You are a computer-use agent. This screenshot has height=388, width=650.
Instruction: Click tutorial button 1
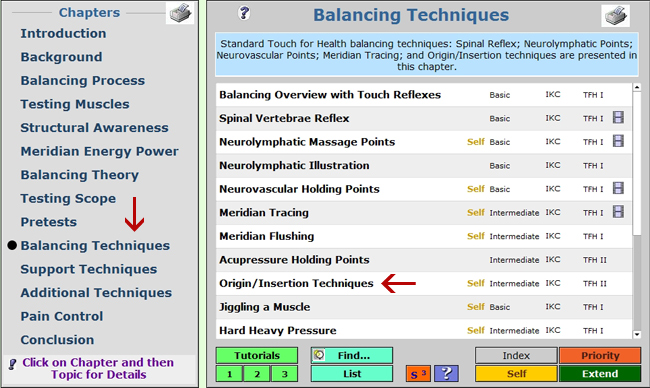pyautogui.click(x=229, y=374)
